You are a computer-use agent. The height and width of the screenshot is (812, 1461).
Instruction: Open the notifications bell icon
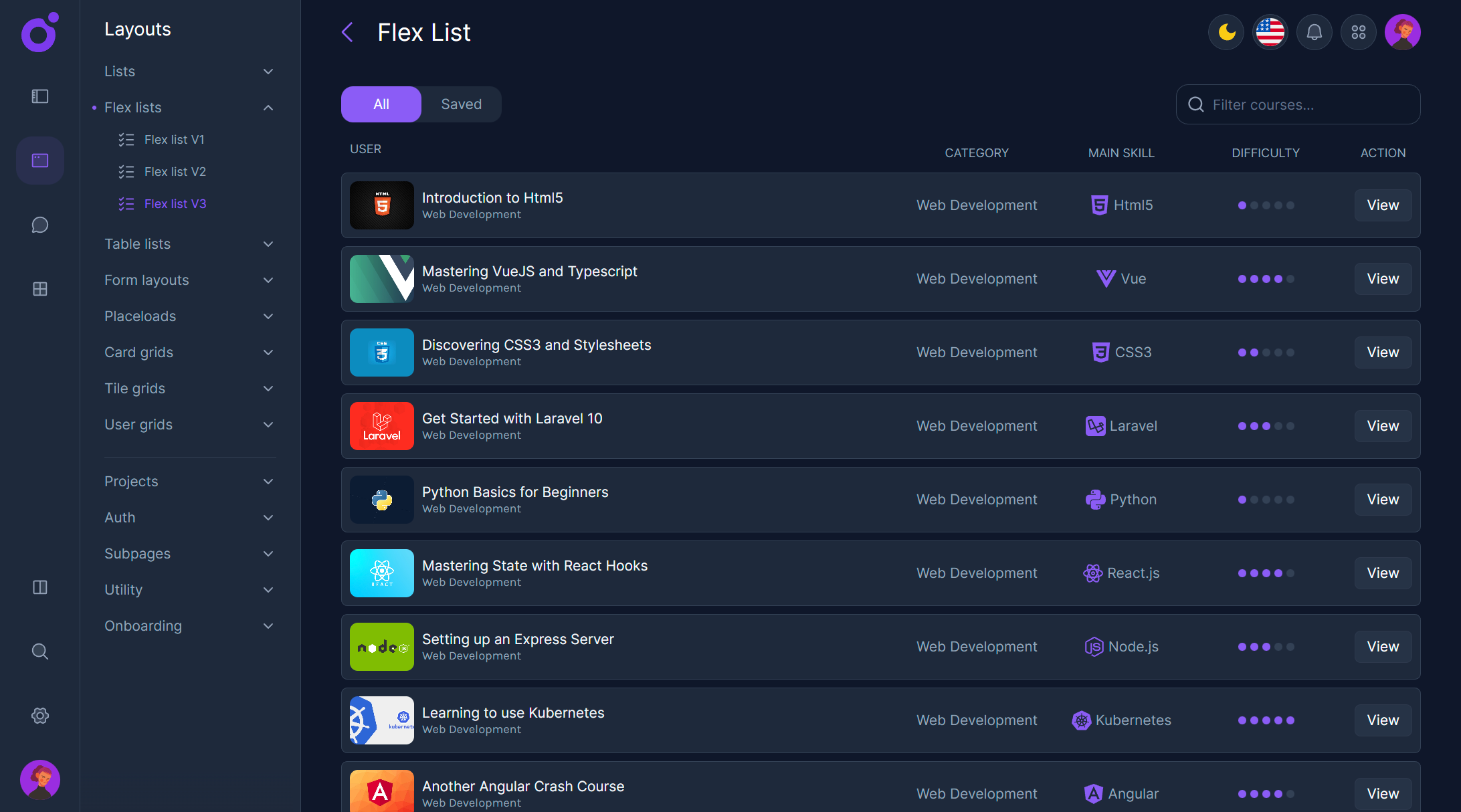(x=1314, y=32)
